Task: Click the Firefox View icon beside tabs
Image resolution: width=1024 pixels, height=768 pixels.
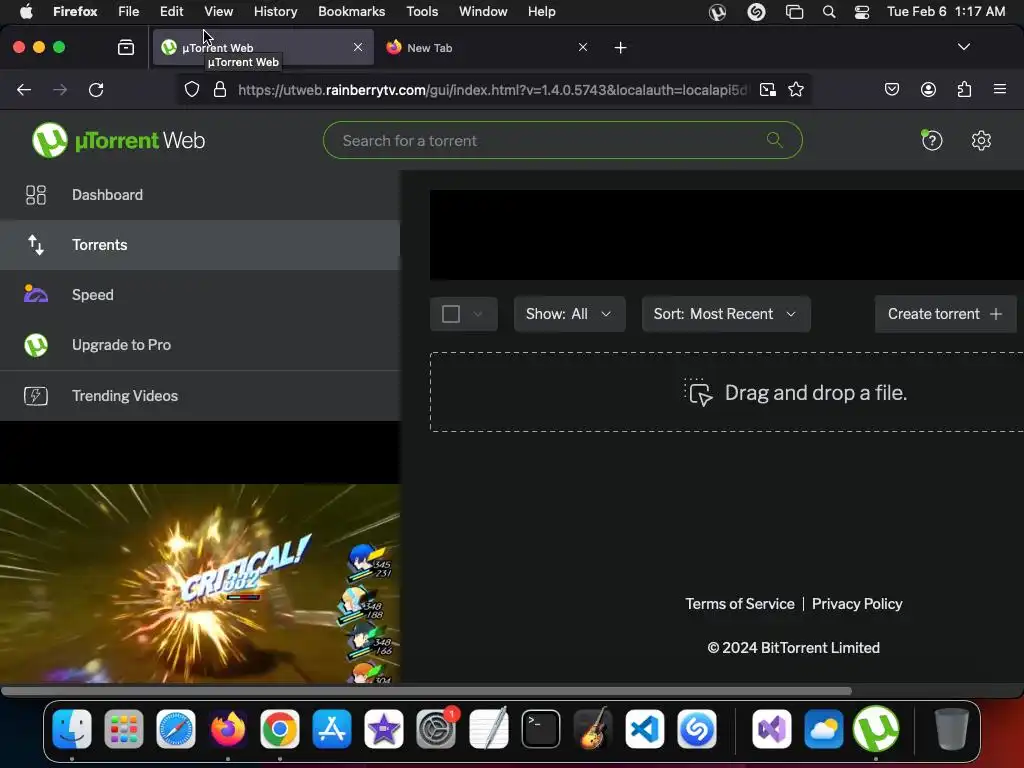Action: [x=126, y=47]
